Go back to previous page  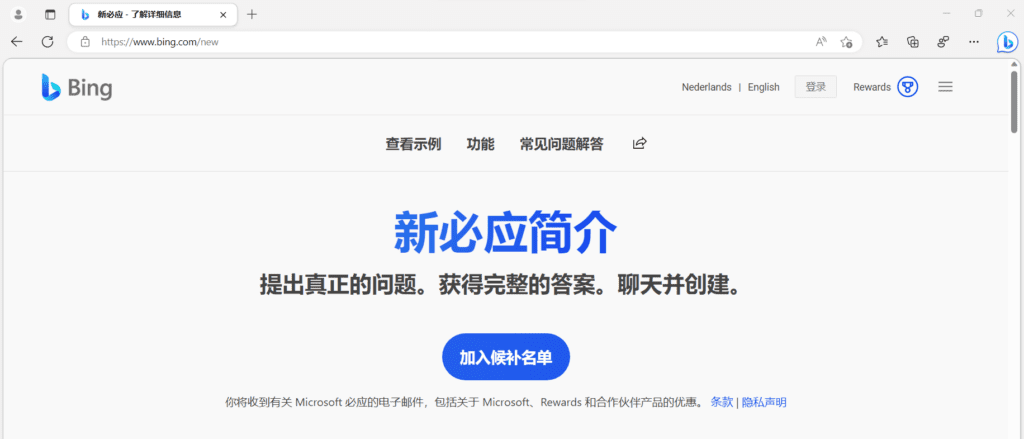click(x=16, y=42)
